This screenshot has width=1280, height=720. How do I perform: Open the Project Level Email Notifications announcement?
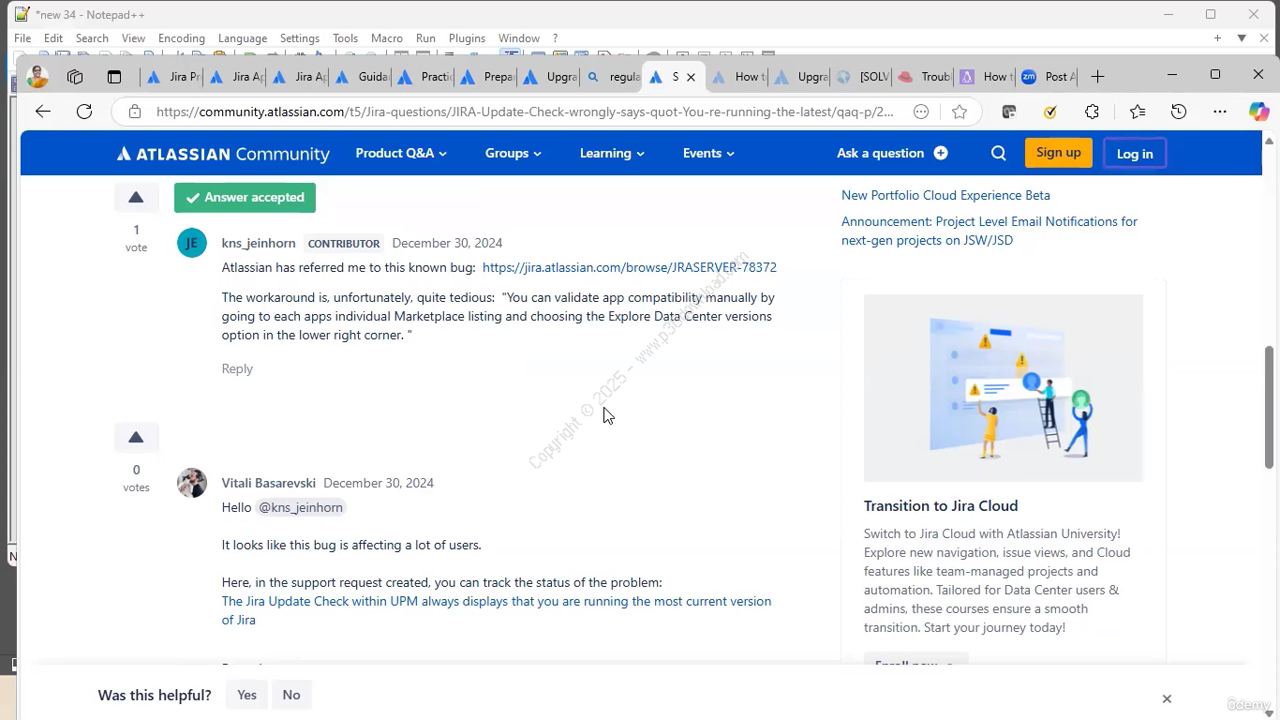(989, 231)
